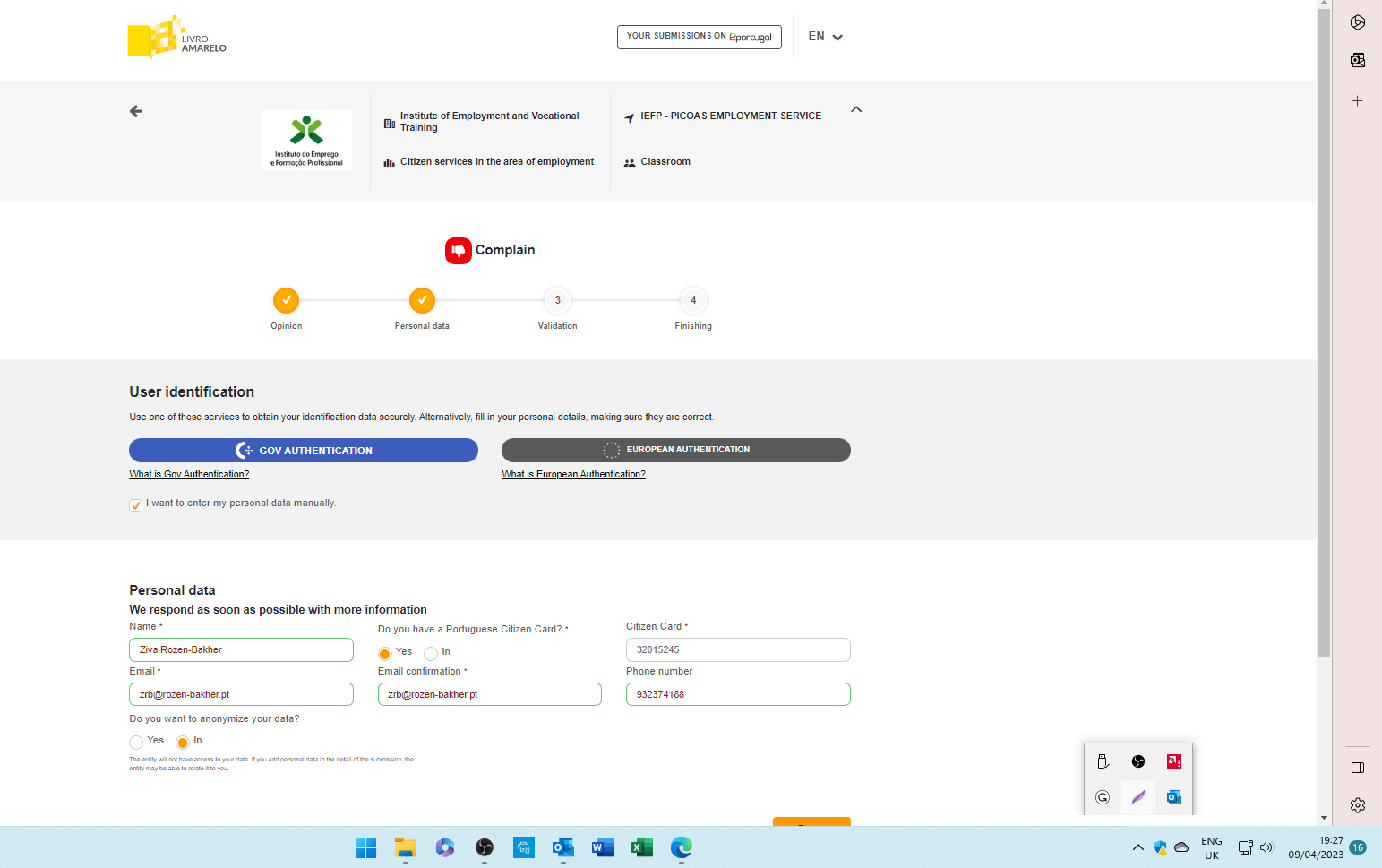Click the Grammarly tray icon
Image resolution: width=1382 pixels, height=868 pixels.
(1103, 797)
